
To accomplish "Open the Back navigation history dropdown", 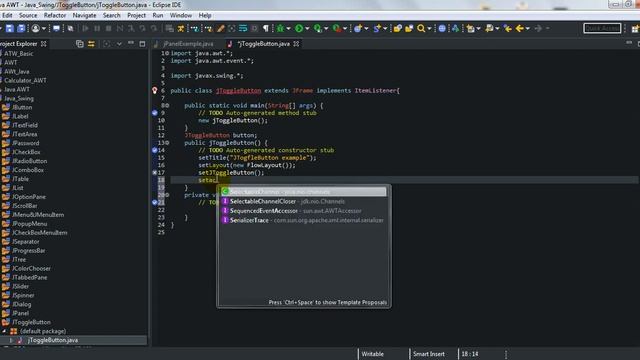I will [527, 29].
